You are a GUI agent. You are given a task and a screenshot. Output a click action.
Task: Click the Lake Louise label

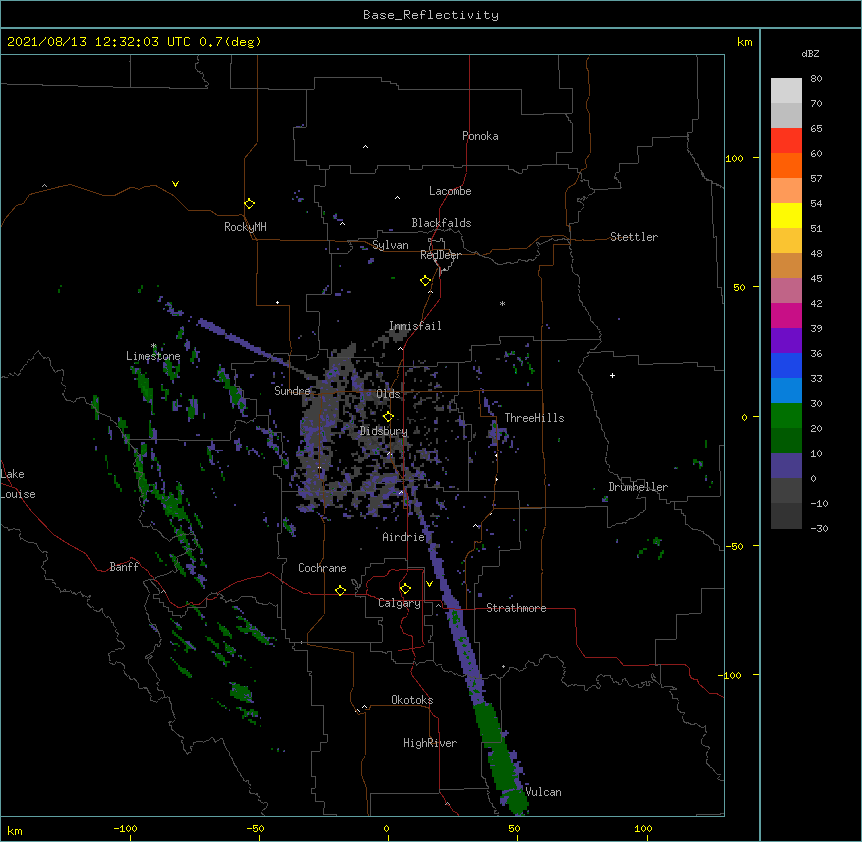(x=18, y=484)
